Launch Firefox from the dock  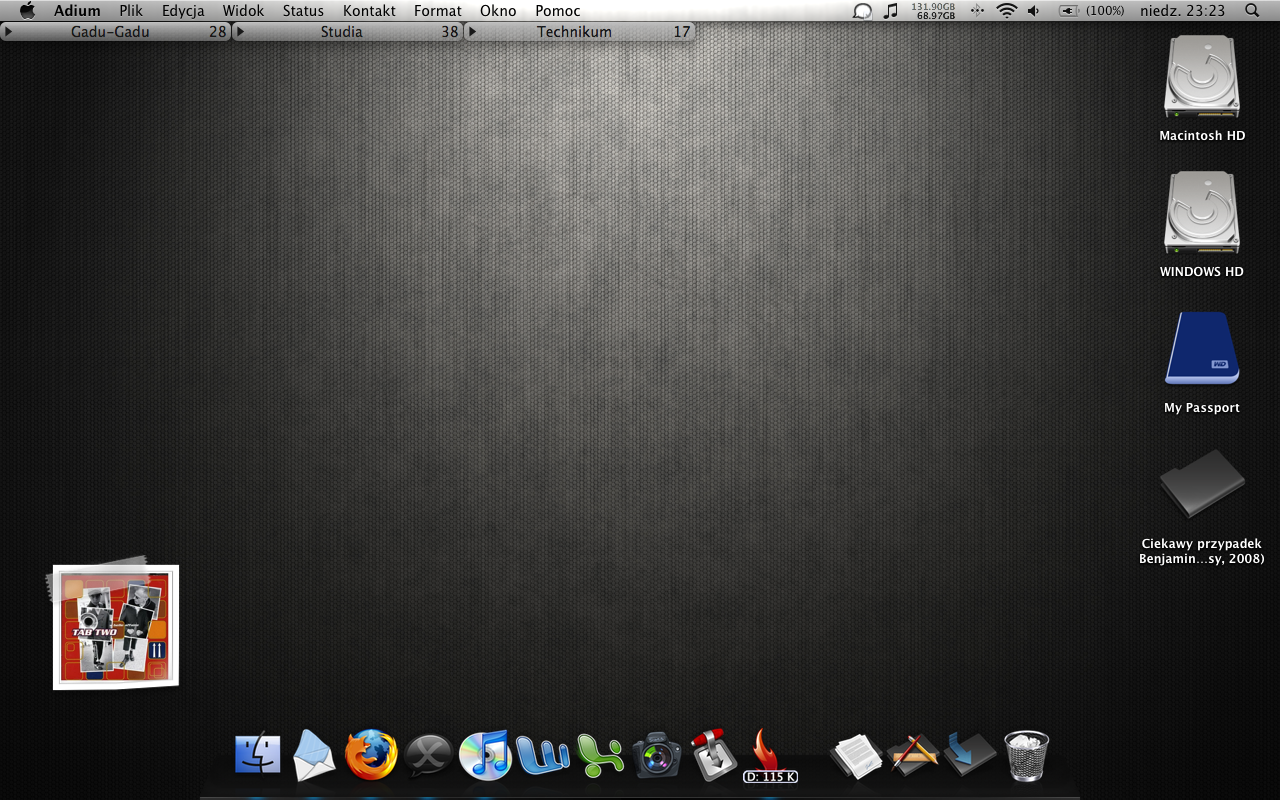pos(371,755)
